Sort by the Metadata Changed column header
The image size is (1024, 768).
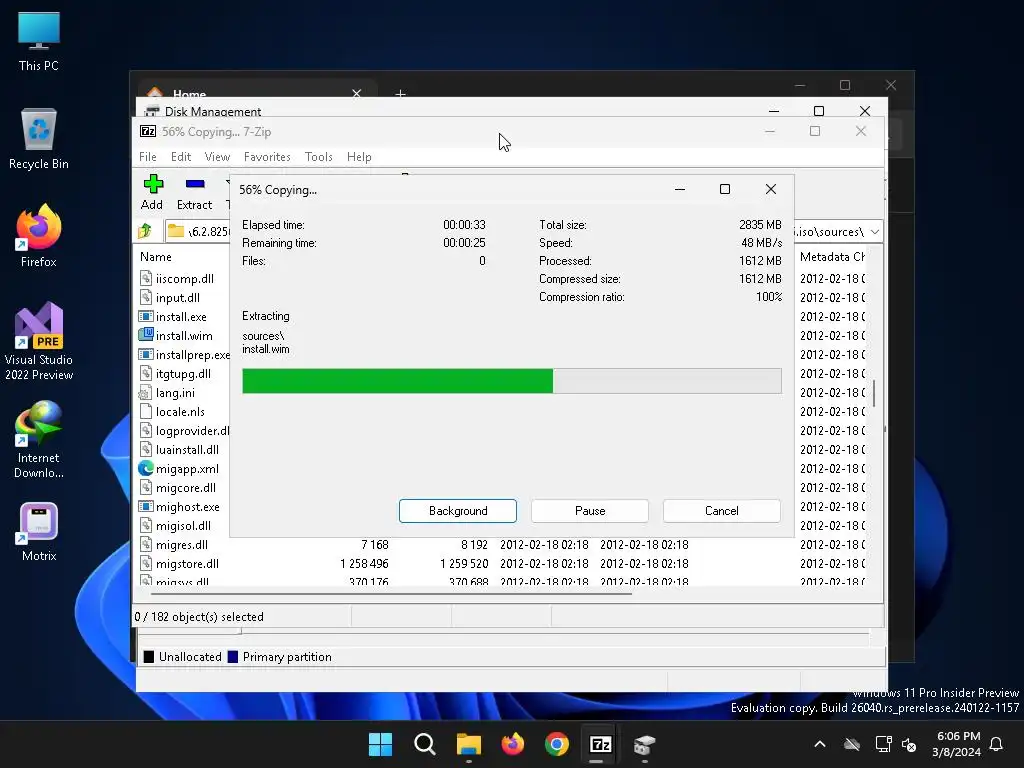[832, 257]
